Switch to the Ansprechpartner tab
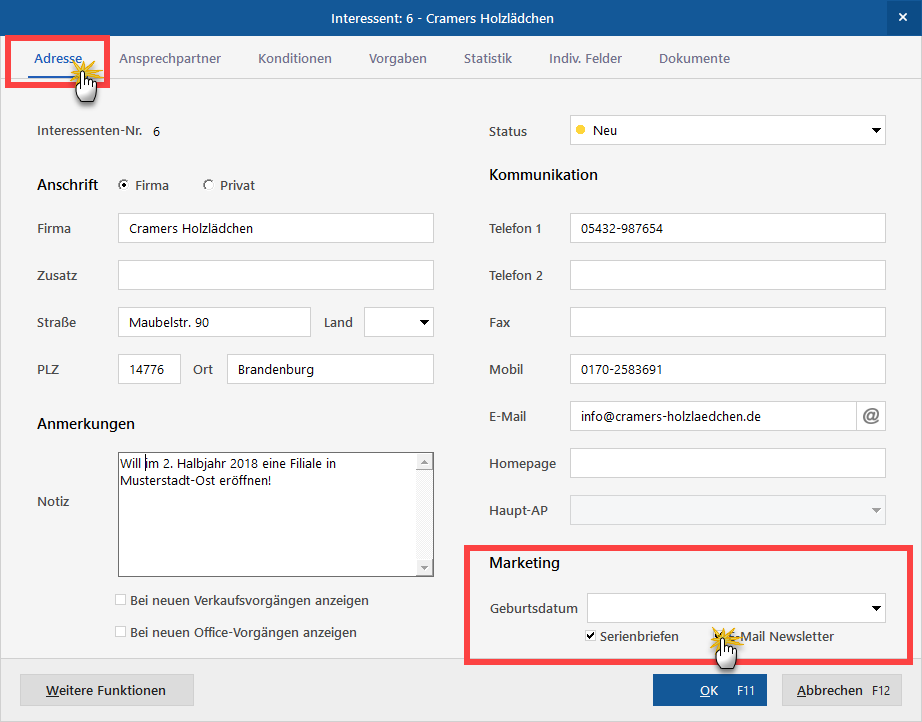The height and width of the screenshot is (722, 922). click(170, 59)
